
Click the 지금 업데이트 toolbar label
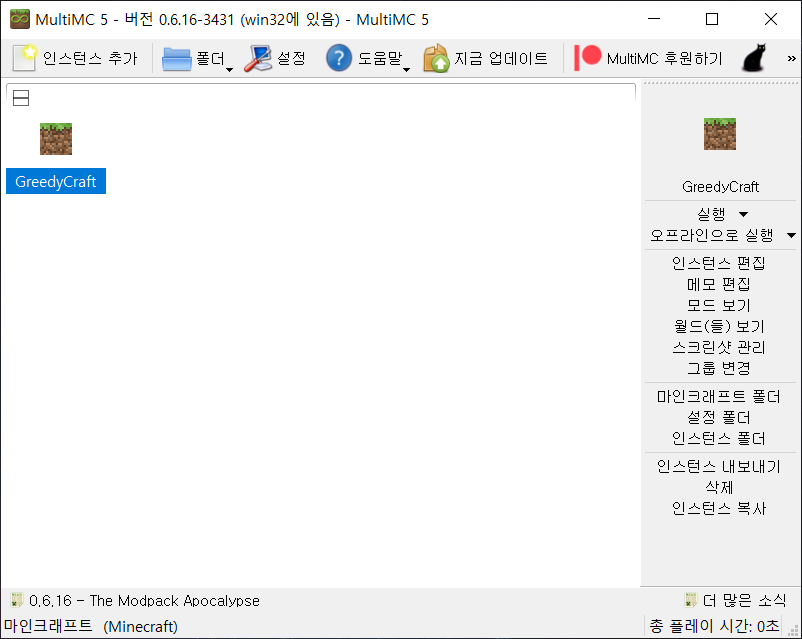pyautogui.click(x=501, y=58)
